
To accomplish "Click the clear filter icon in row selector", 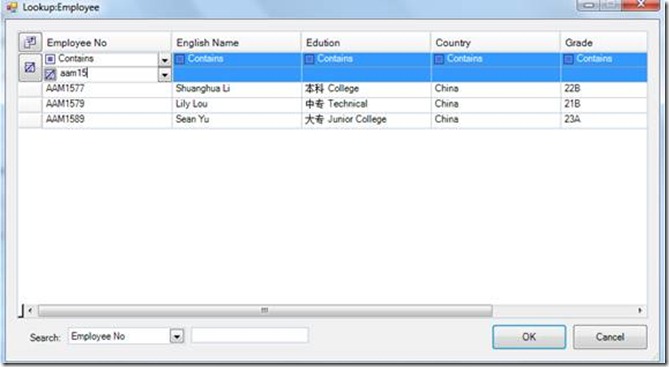I will pos(30,67).
